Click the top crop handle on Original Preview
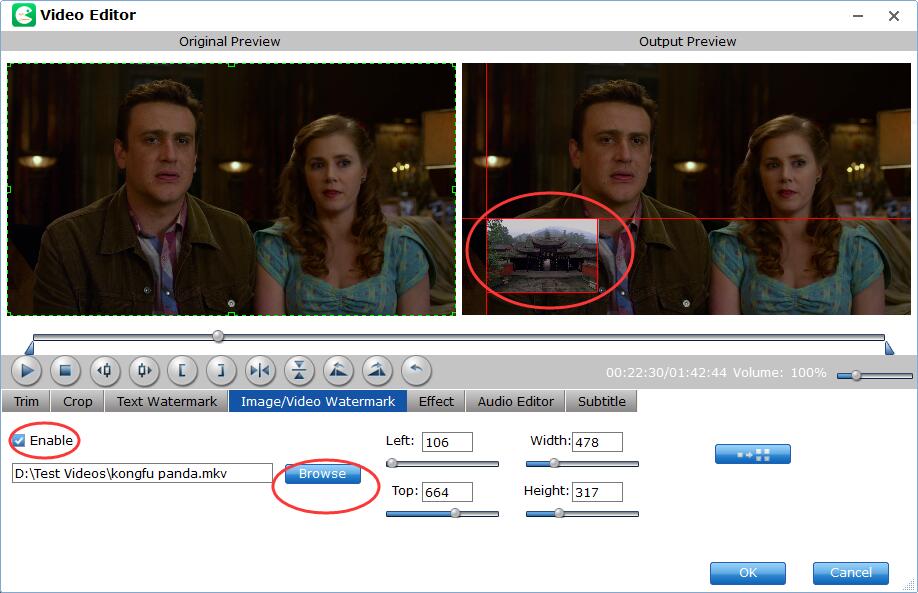 (231, 64)
